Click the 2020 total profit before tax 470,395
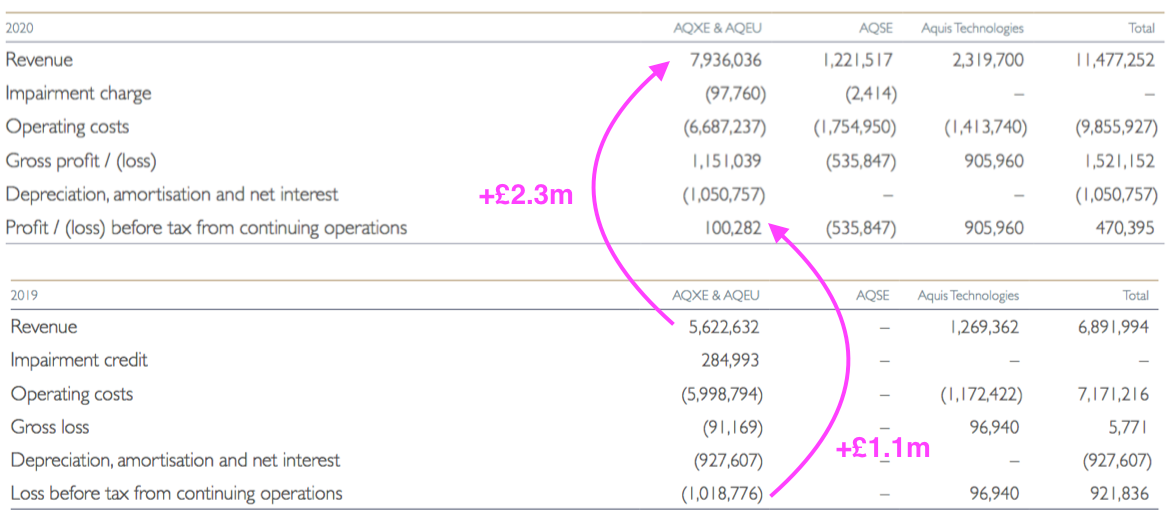Viewport: 1171px width, 523px height. (1125, 228)
